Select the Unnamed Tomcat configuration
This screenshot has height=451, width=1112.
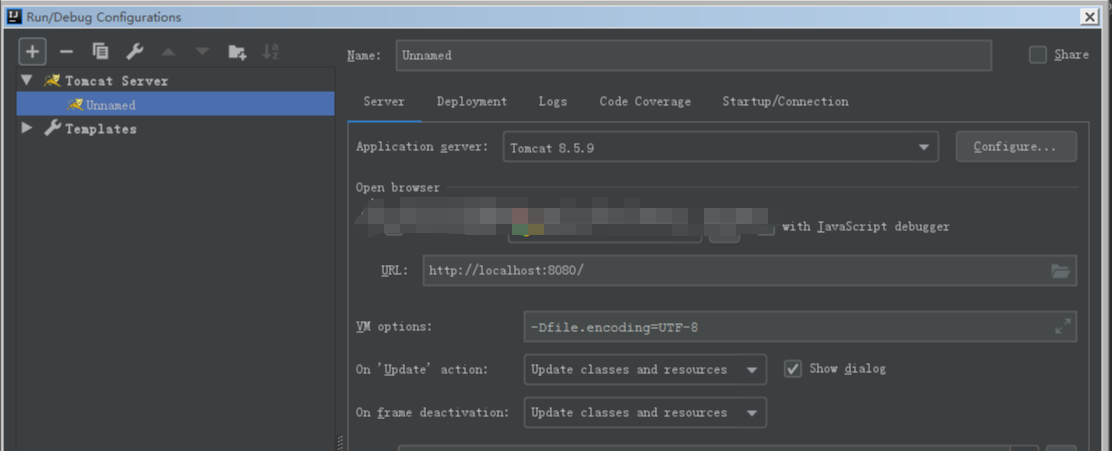pyautogui.click(x=175, y=104)
